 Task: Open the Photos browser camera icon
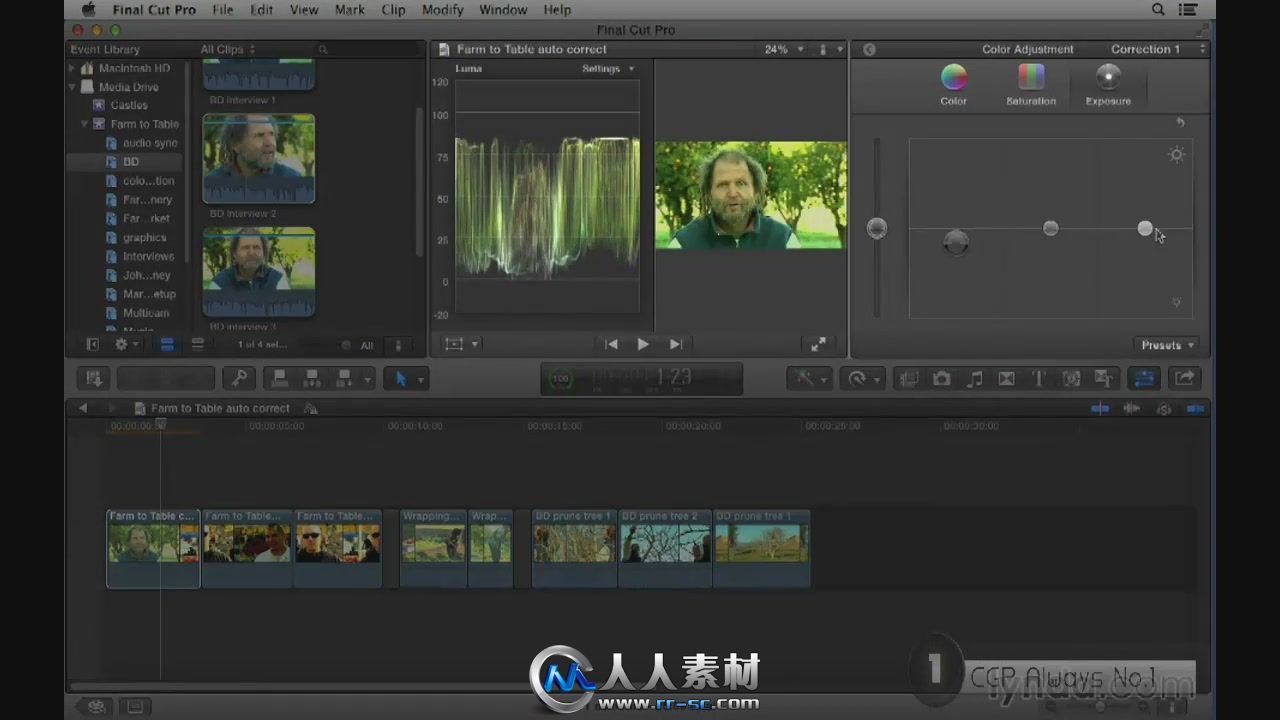click(941, 379)
